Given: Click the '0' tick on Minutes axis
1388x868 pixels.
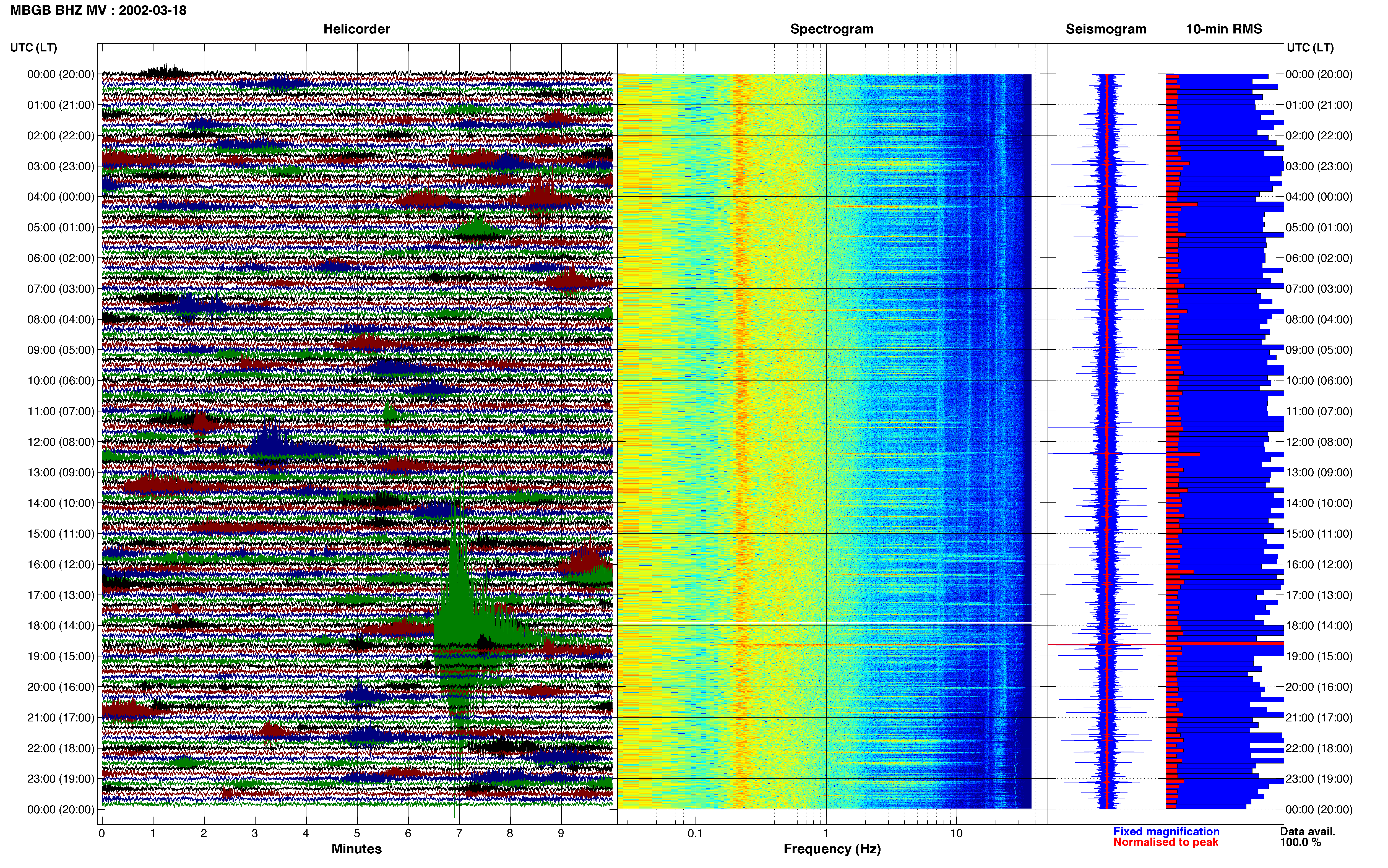Looking at the screenshot, I should click(x=101, y=833).
